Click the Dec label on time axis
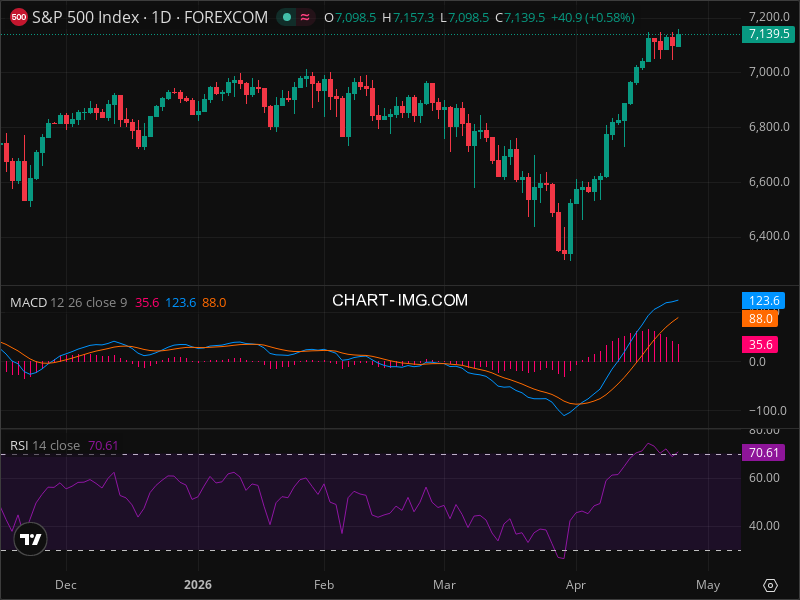Image resolution: width=800 pixels, height=600 pixels. point(66,585)
